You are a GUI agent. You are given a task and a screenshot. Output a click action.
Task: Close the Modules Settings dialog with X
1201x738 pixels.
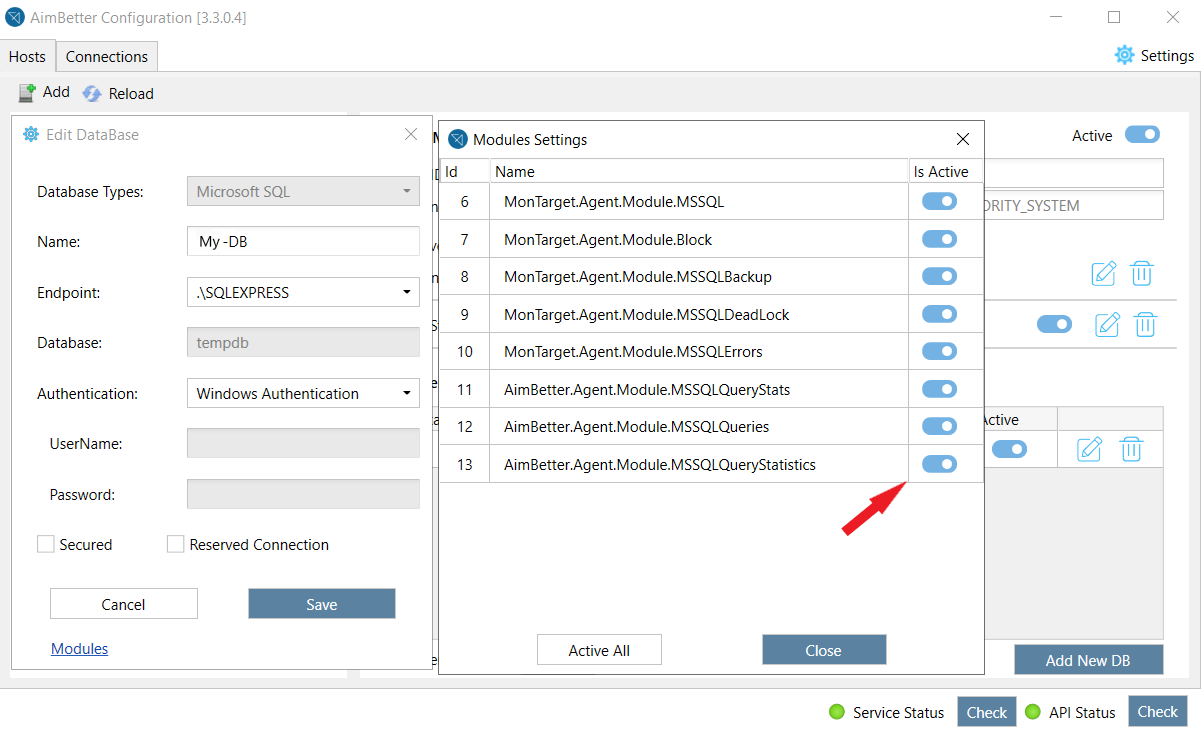coord(963,139)
